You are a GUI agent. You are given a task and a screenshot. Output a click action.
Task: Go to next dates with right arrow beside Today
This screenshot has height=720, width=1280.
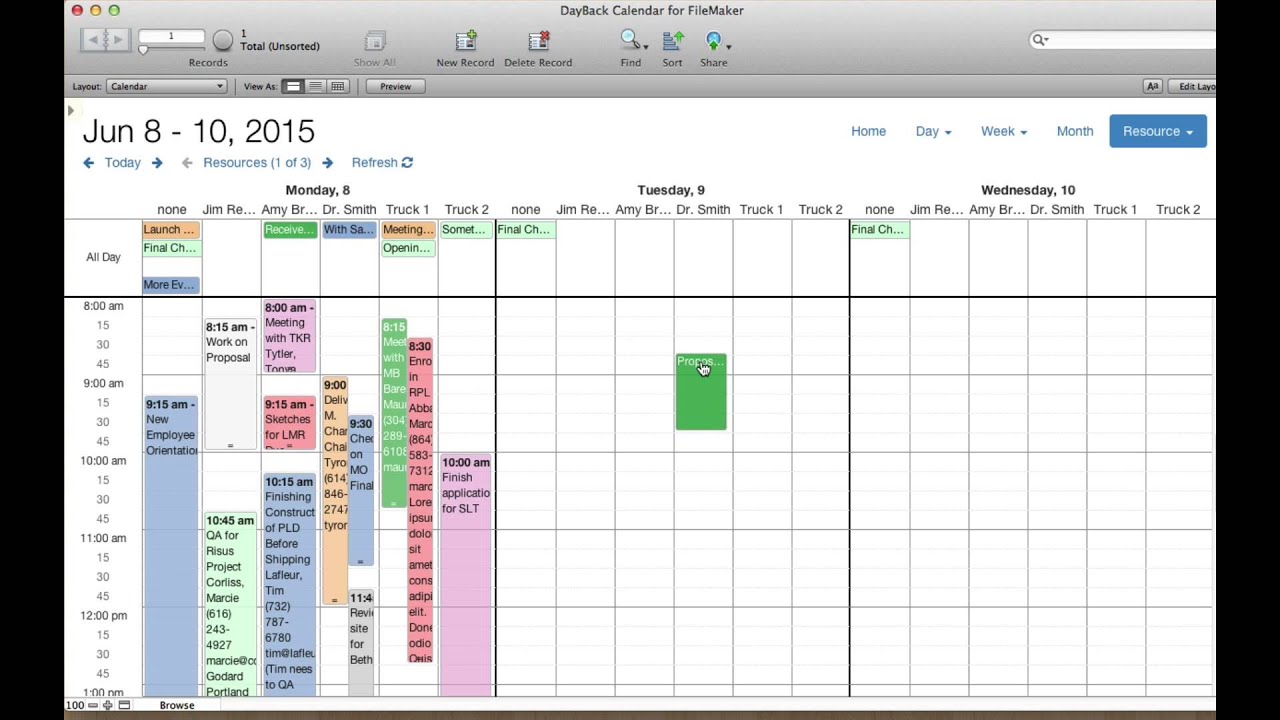click(157, 163)
